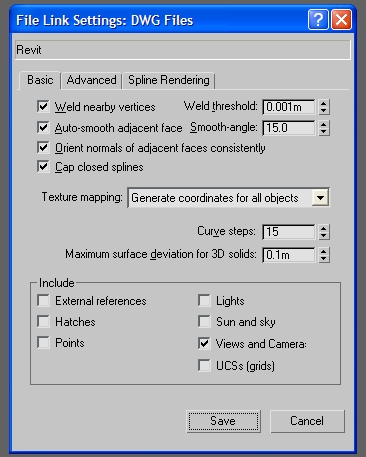Image resolution: width=366 pixels, height=457 pixels.
Task: Decrease the Smooth-angle spinner down arrow
Action: pyautogui.click(x=323, y=132)
